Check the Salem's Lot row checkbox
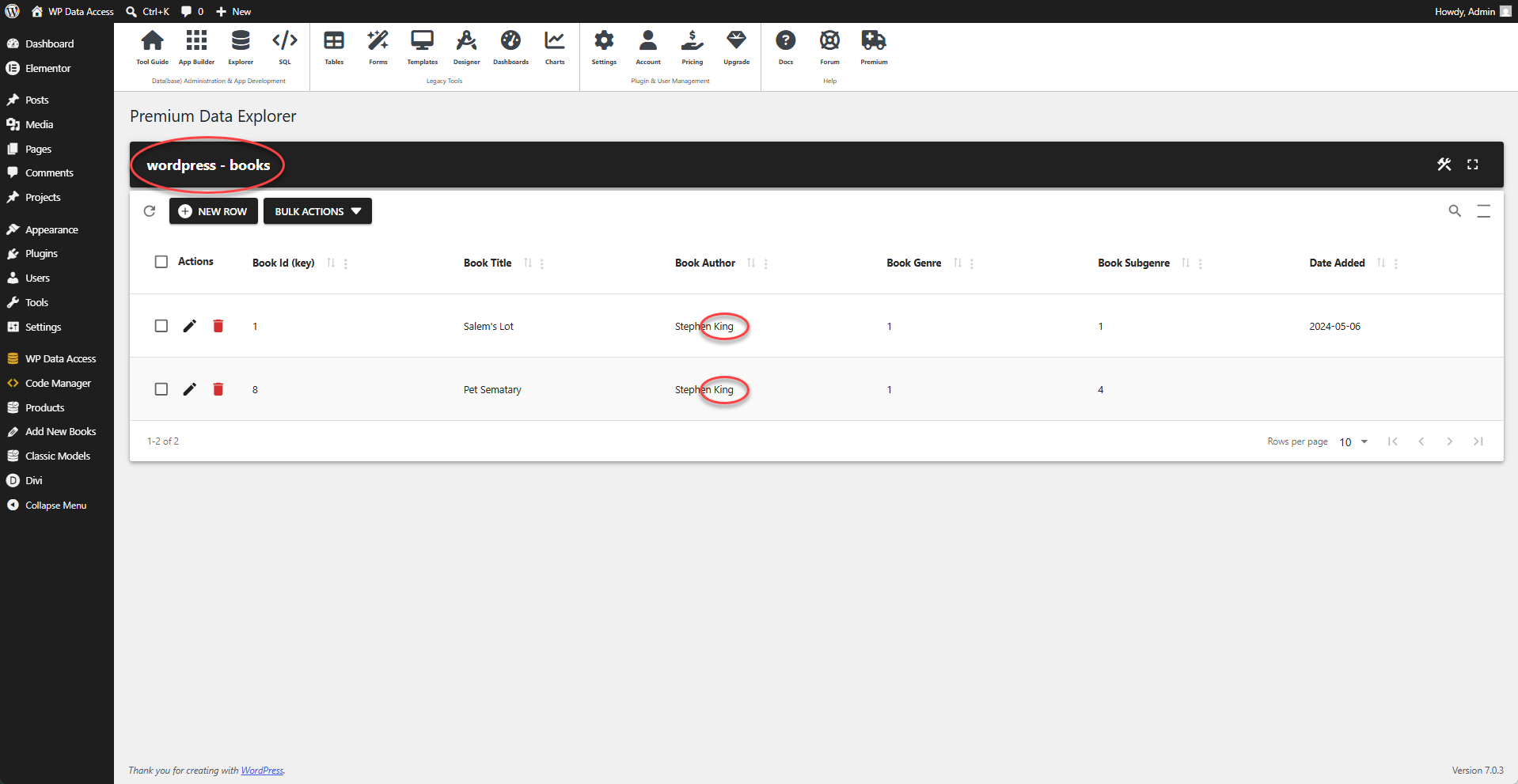 tap(161, 326)
